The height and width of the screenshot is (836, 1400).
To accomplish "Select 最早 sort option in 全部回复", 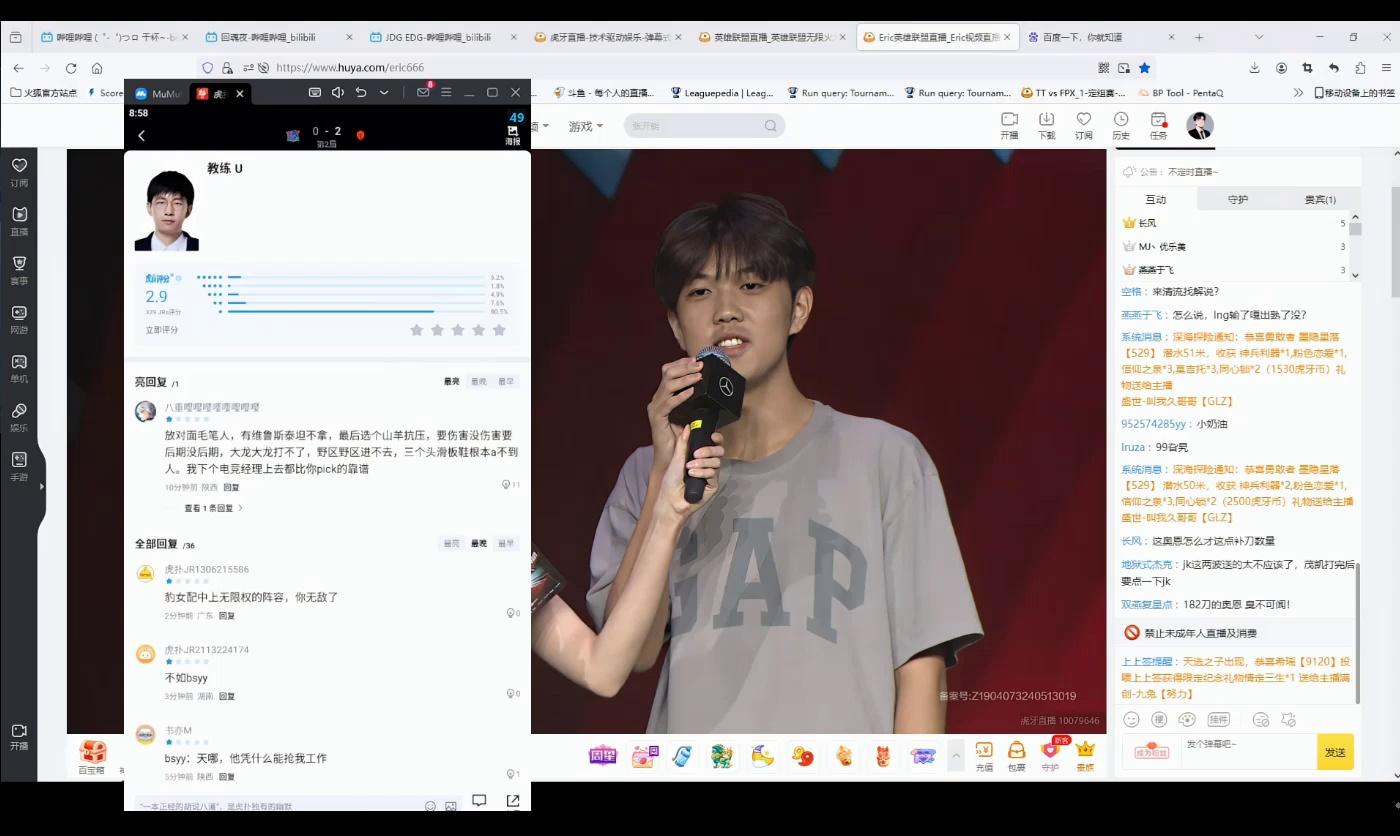I will point(506,544).
